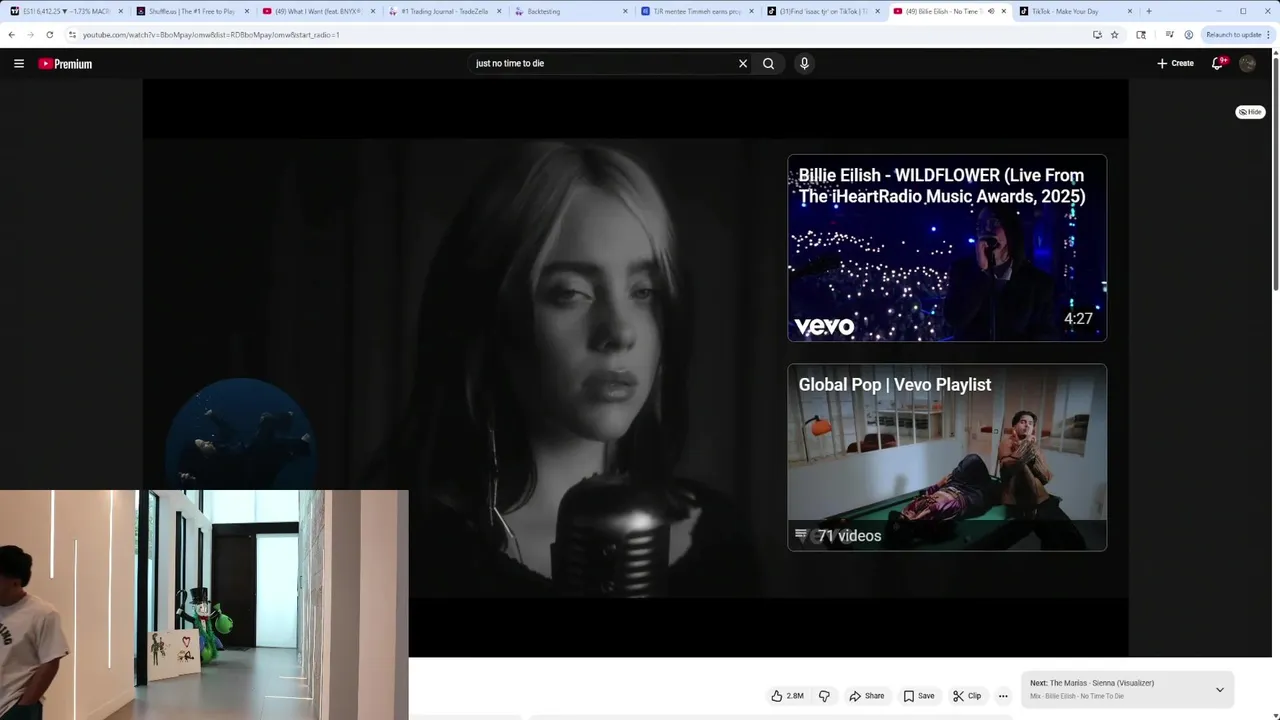The image size is (1280, 720).
Task: Open more actions three-dot menu
Action: 1003,696
